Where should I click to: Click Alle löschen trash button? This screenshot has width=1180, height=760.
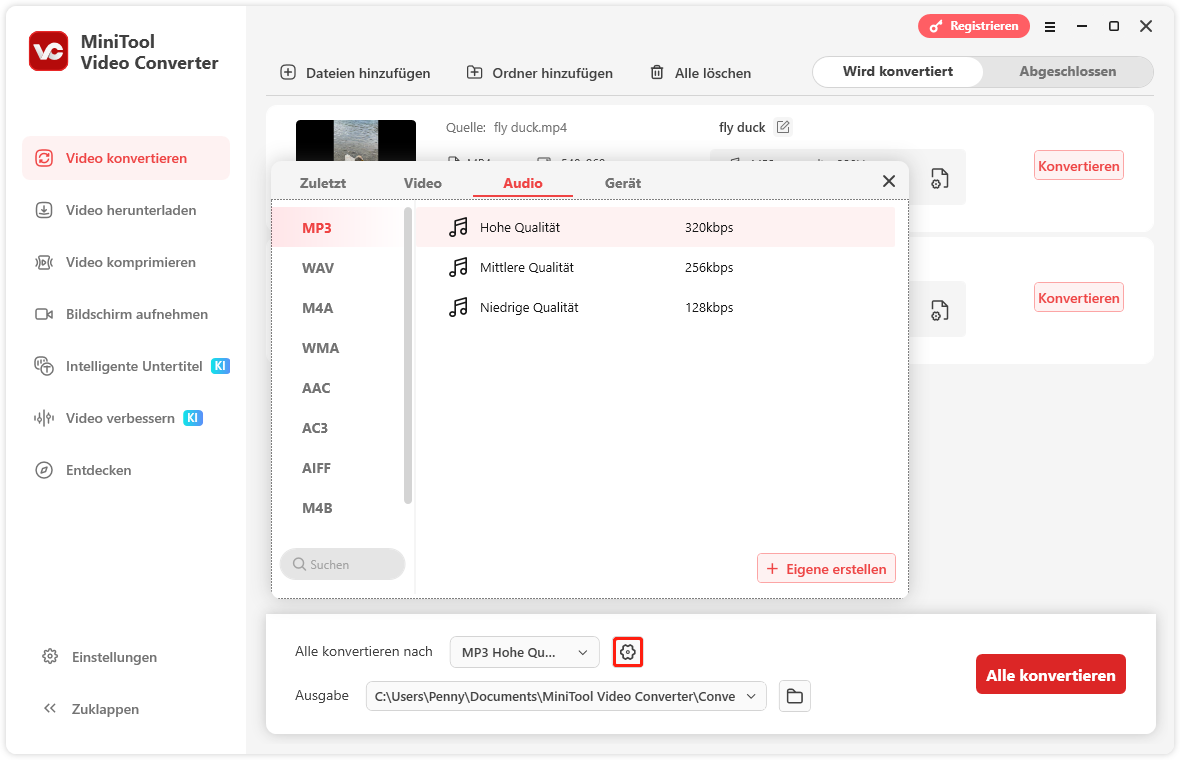coord(701,73)
